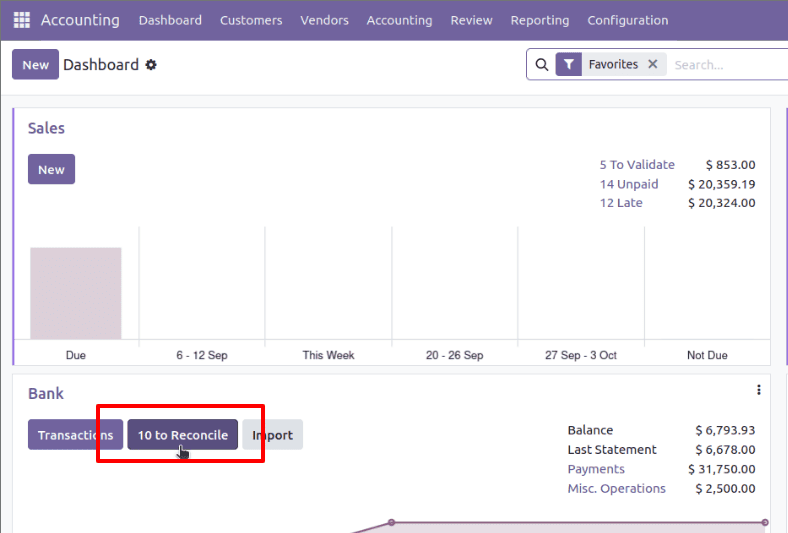Select the $ 20,359.19 unpaid amount
Viewport: 788px width, 533px height.
point(722,184)
